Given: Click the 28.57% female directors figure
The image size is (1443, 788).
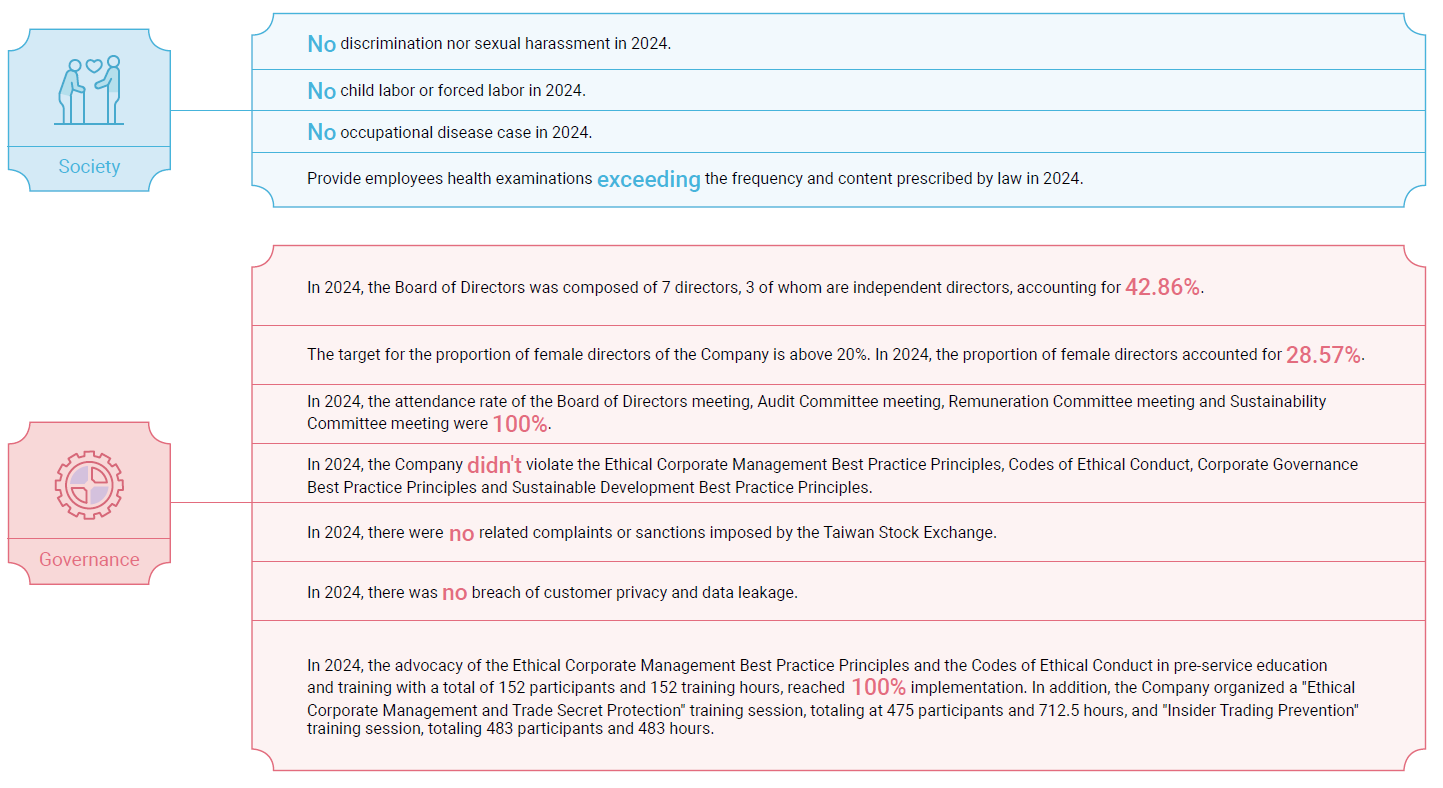Looking at the screenshot, I should pos(1323,355).
